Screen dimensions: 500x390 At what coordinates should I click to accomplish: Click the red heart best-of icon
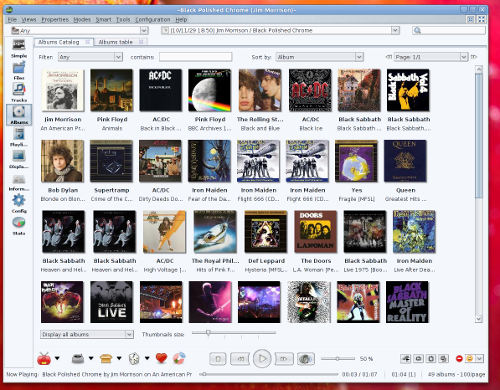pyautogui.click(x=161, y=358)
